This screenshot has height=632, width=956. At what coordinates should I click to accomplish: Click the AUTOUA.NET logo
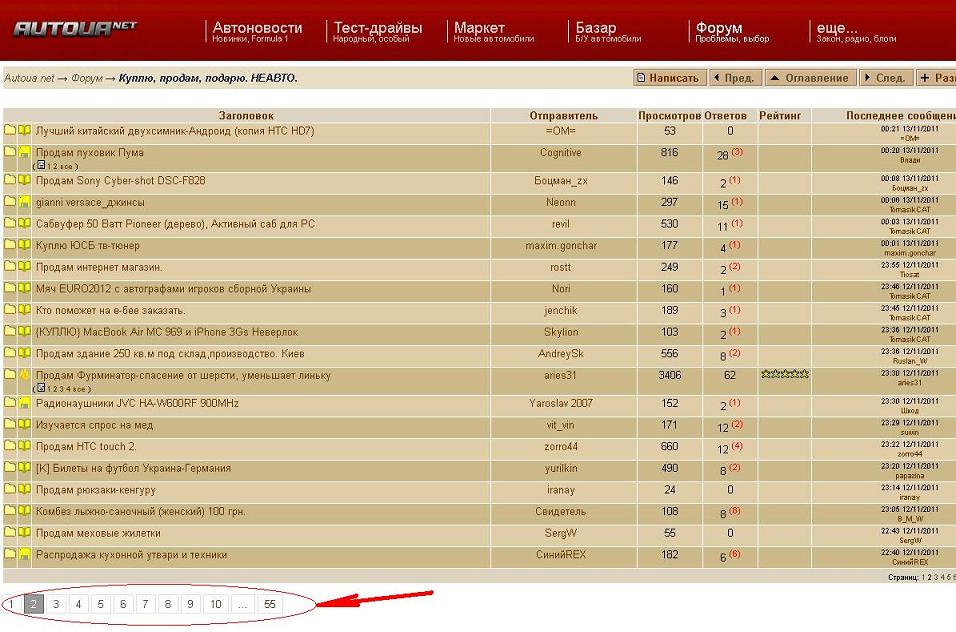[x=75, y=29]
